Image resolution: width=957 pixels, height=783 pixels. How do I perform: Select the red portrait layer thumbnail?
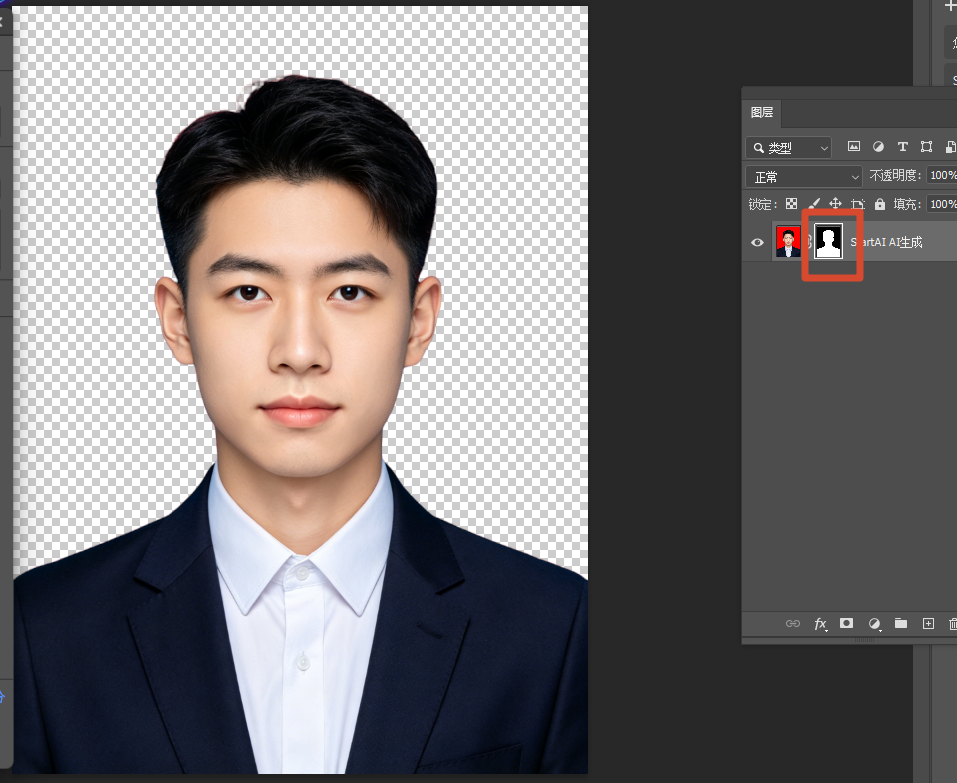788,242
